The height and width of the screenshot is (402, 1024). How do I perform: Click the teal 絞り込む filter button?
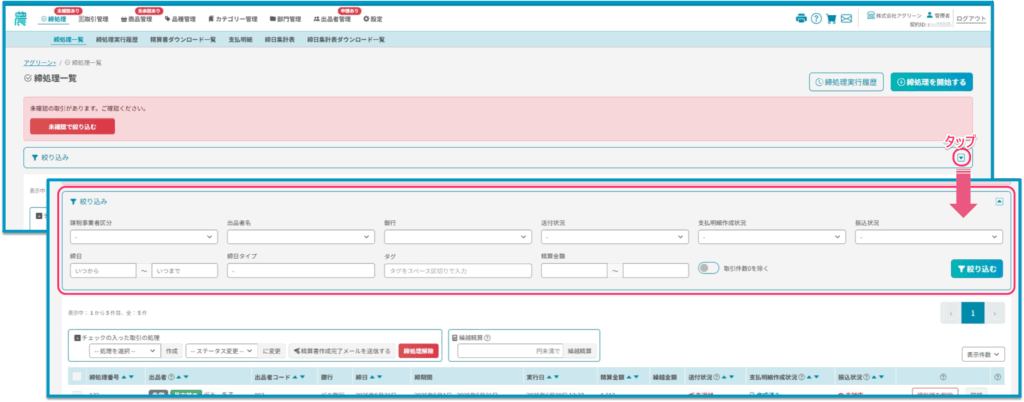coord(976,269)
